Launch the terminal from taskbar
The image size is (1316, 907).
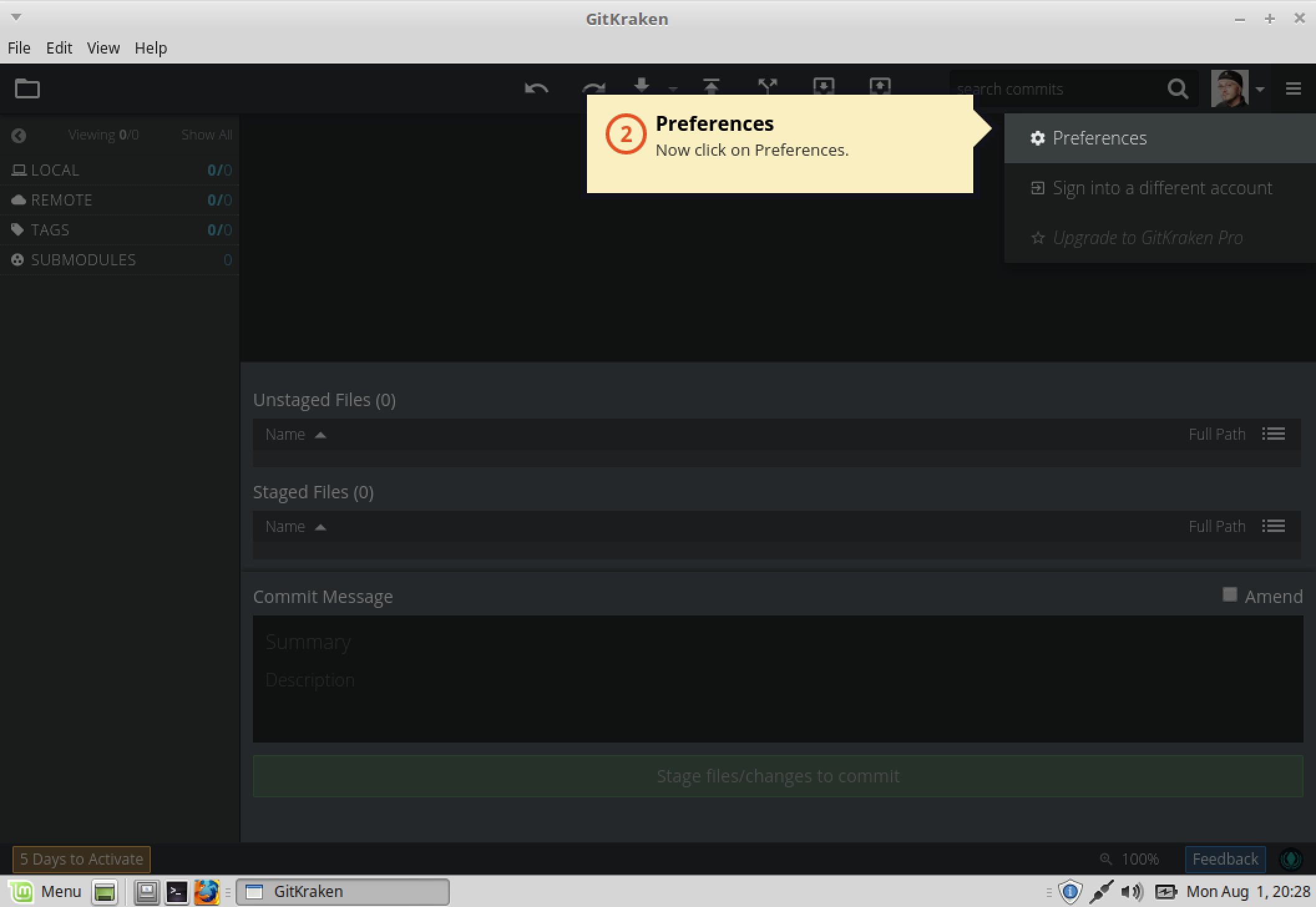177,891
